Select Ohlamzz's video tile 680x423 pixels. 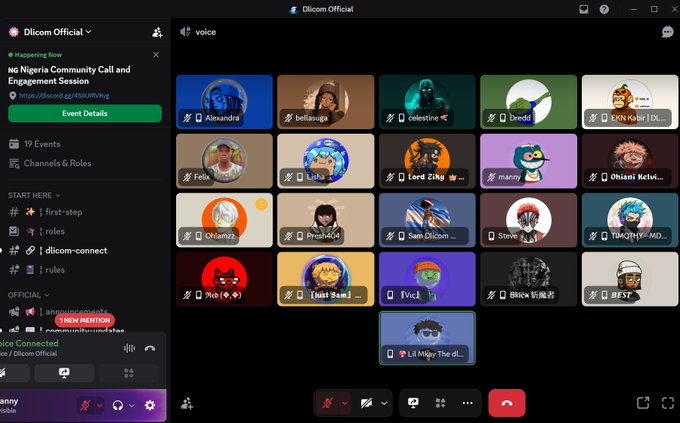click(224, 220)
